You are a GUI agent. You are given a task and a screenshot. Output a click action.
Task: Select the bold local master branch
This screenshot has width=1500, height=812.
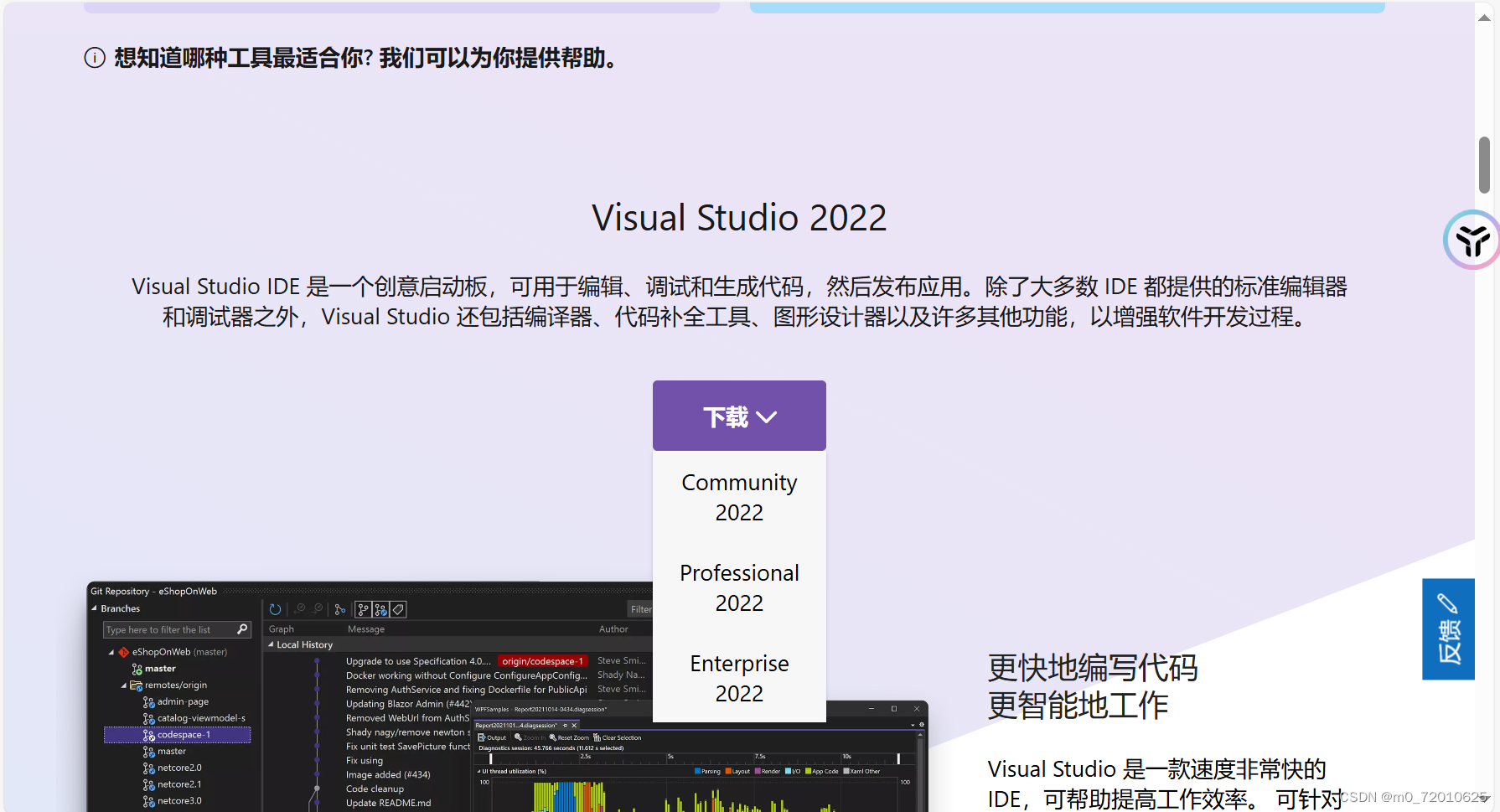(x=160, y=669)
